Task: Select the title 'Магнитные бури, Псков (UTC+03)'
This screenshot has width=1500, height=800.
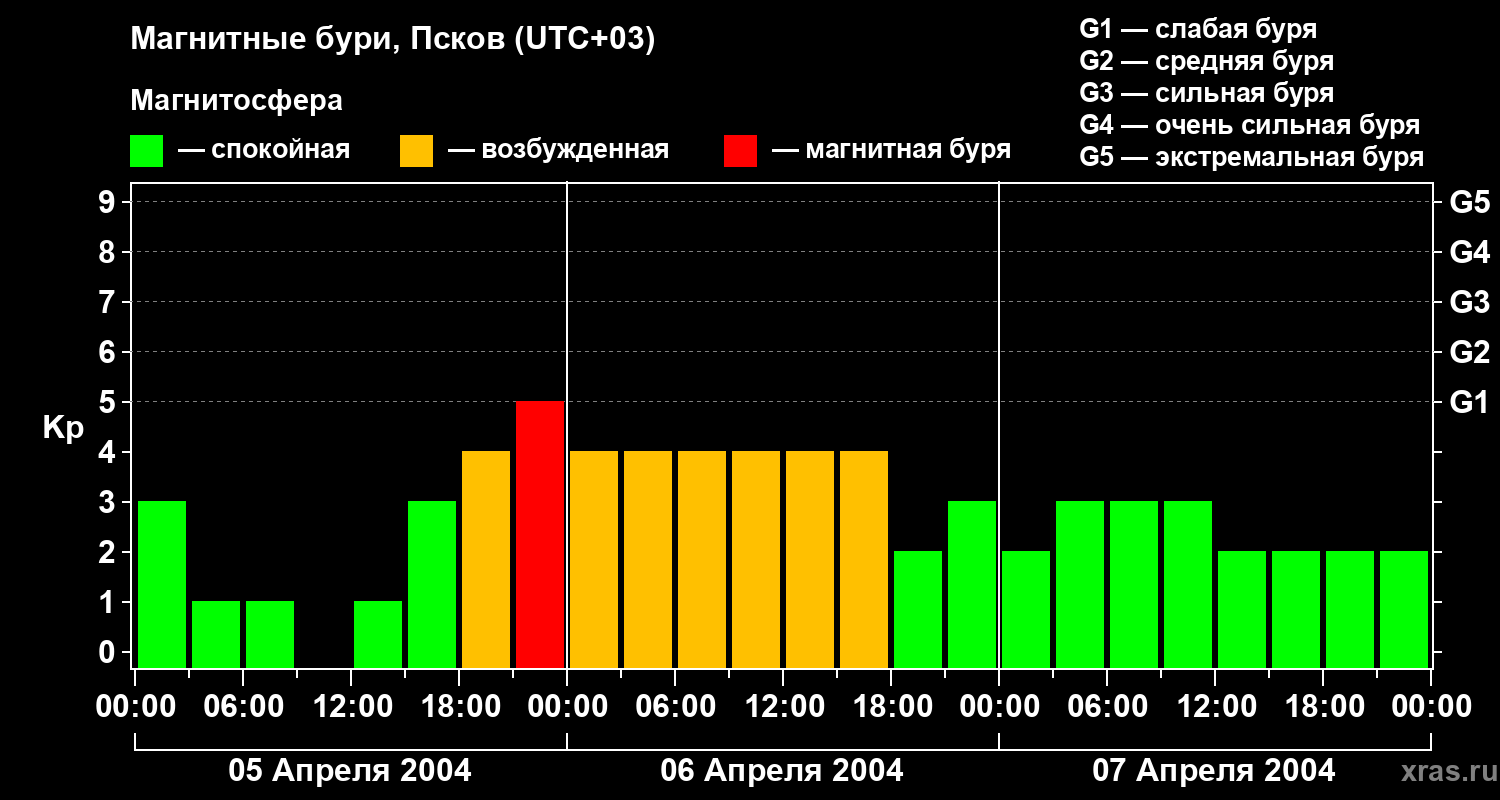Action: pyautogui.click(x=393, y=40)
